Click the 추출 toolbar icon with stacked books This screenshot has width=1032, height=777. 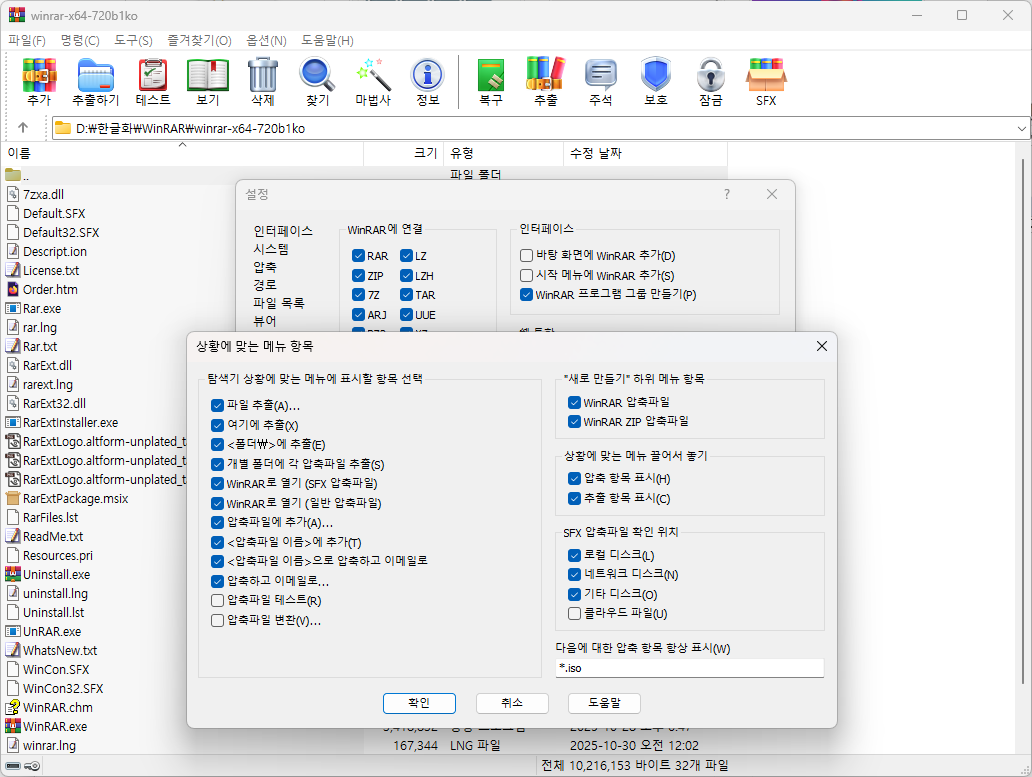[x=546, y=82]
